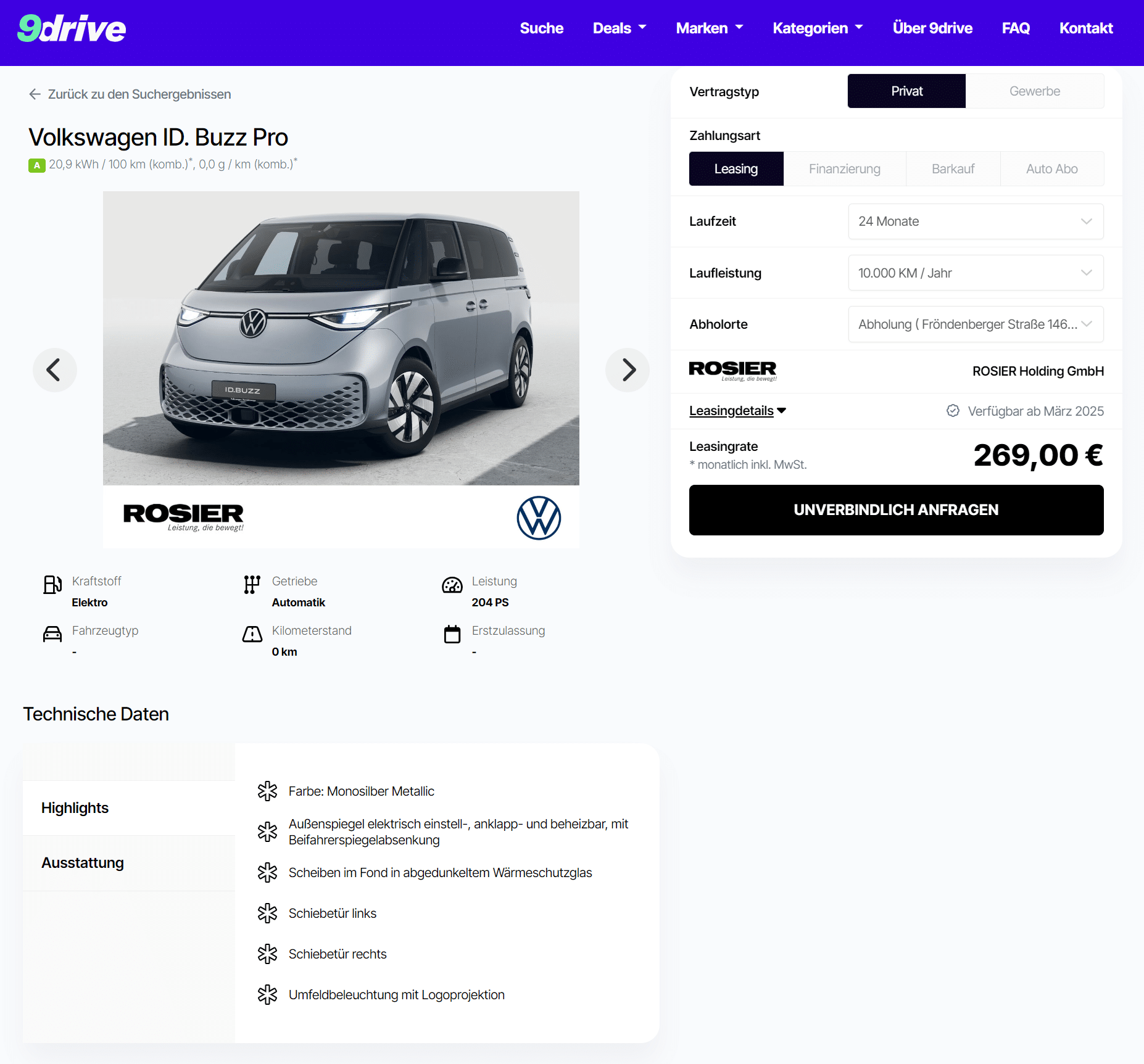Screen dimensions: 1144x1064
Task: Choose Leasing payment method
Action: tap(736, 169)
